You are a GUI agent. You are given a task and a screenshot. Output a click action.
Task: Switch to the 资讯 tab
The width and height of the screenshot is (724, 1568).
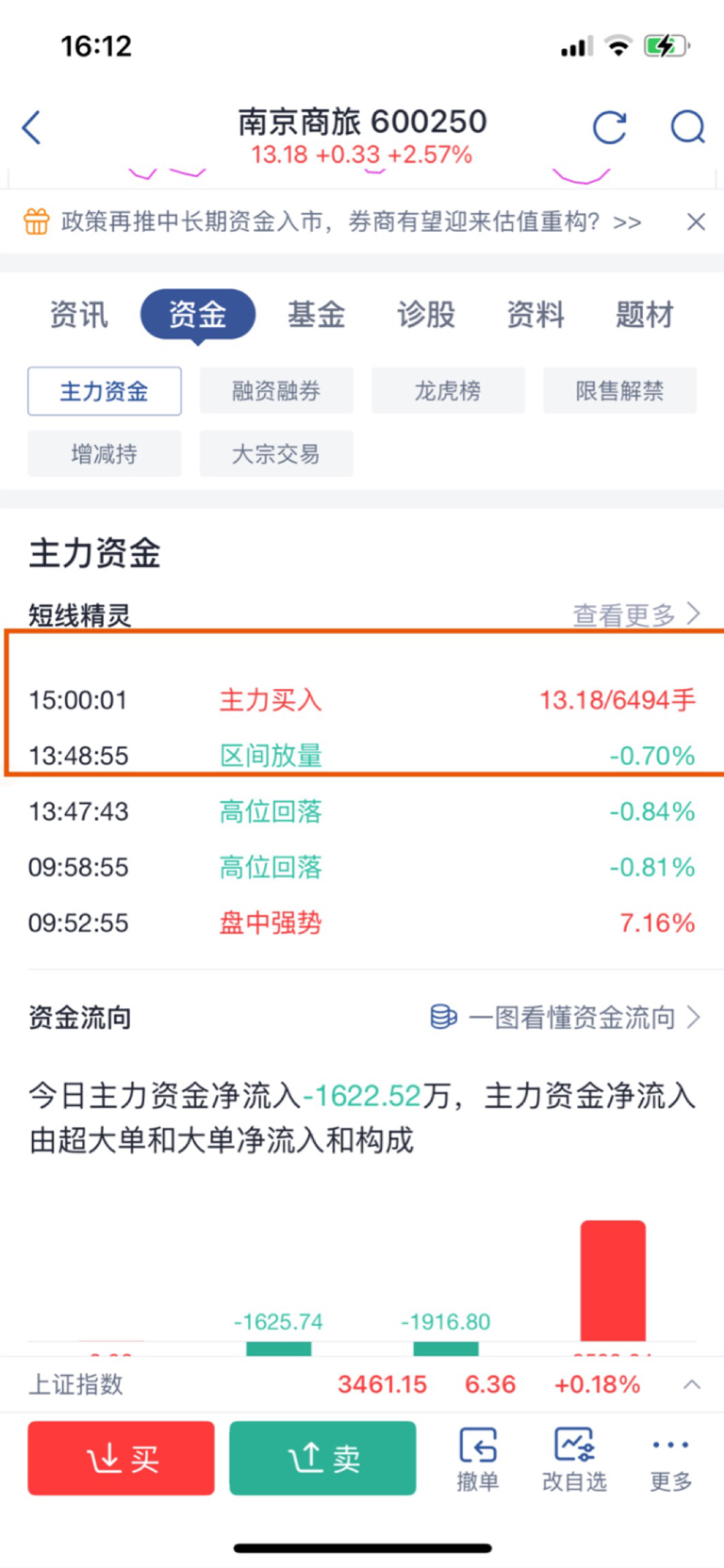pyautogui.click(x=79, y=315)
